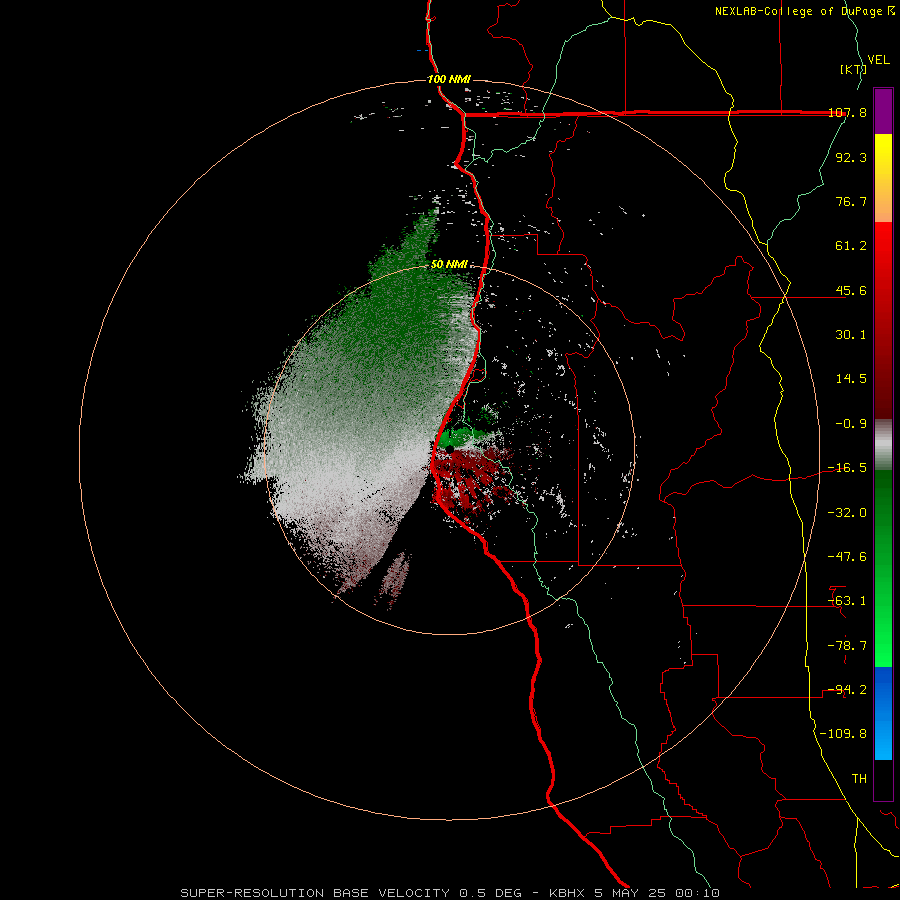Click the 92.3 legend value
This screenshot has height=900, width=900.
tap(851, 157)
